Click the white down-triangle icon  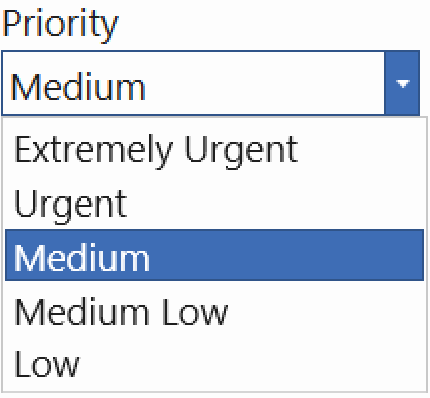point(403,84)
